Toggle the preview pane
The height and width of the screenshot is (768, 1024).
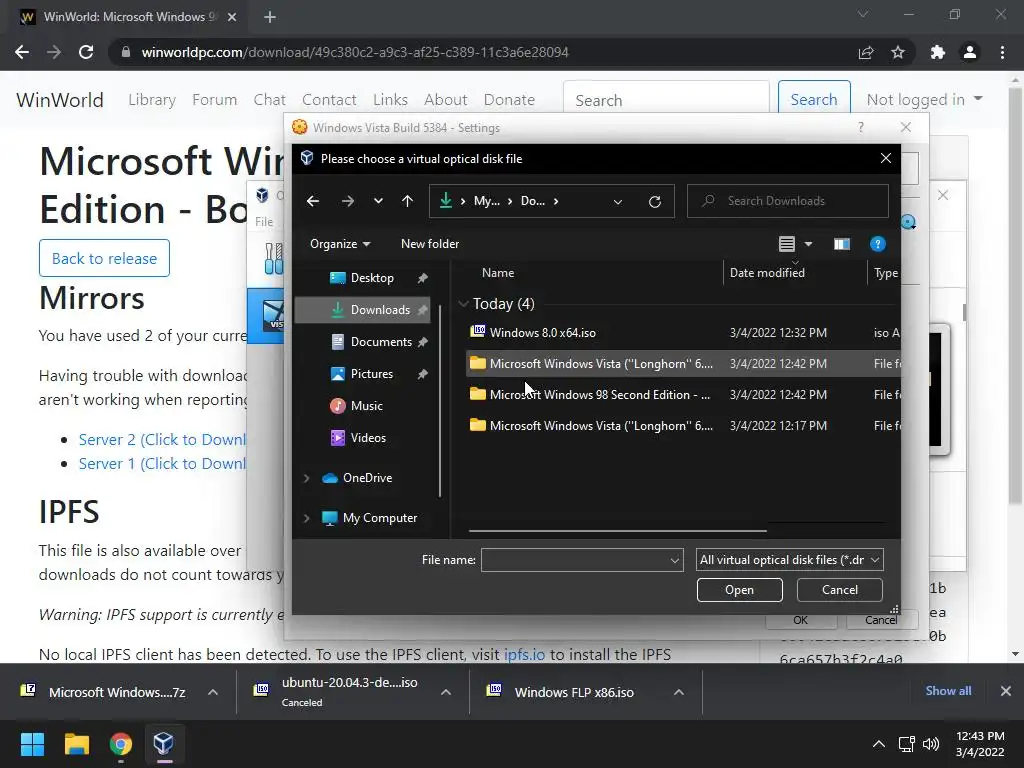pos(842,244)
